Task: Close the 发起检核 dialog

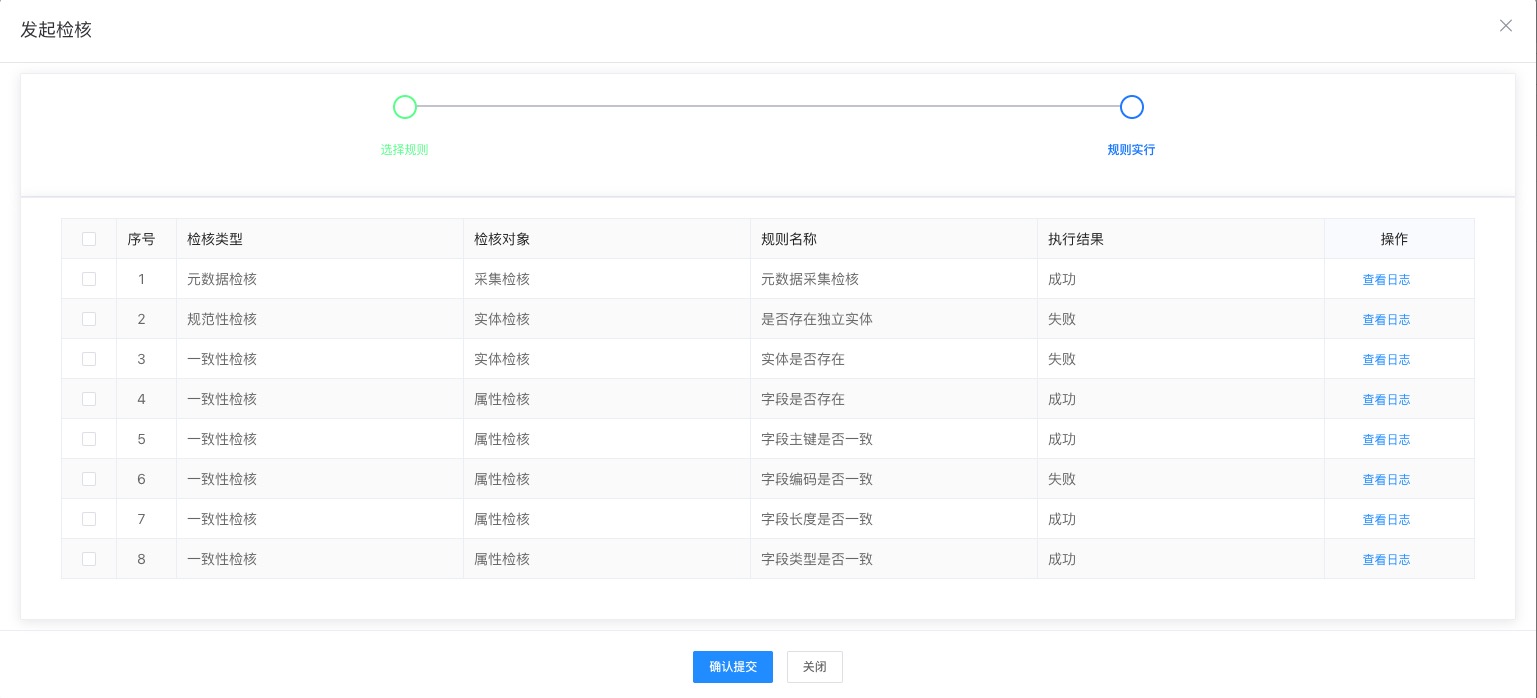Action: click(x=1506, y=26)
